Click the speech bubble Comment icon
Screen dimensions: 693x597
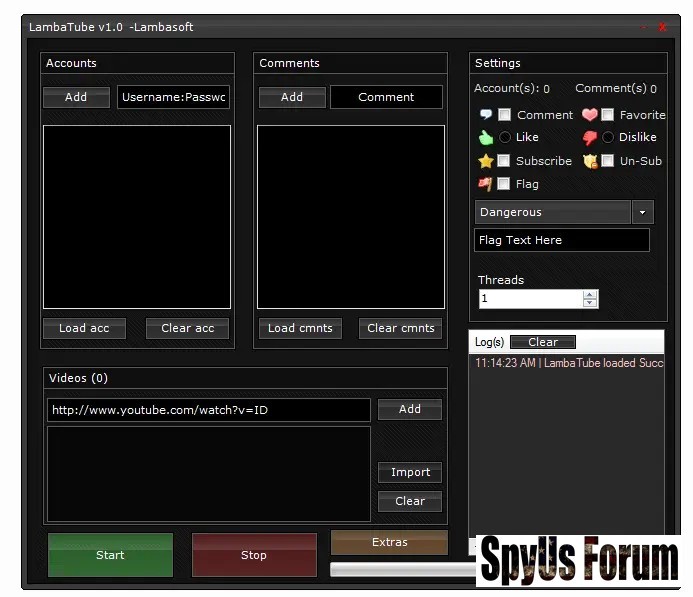(x=486, y=115)
